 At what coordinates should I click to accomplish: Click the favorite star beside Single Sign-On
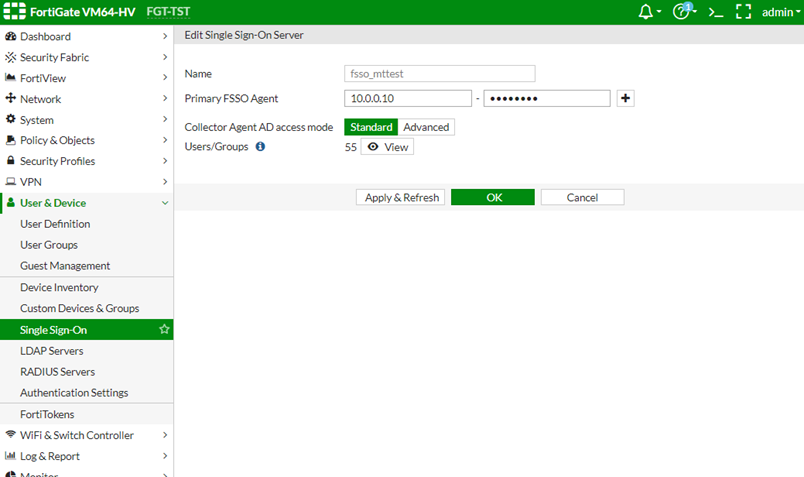(x=164, y=330)
